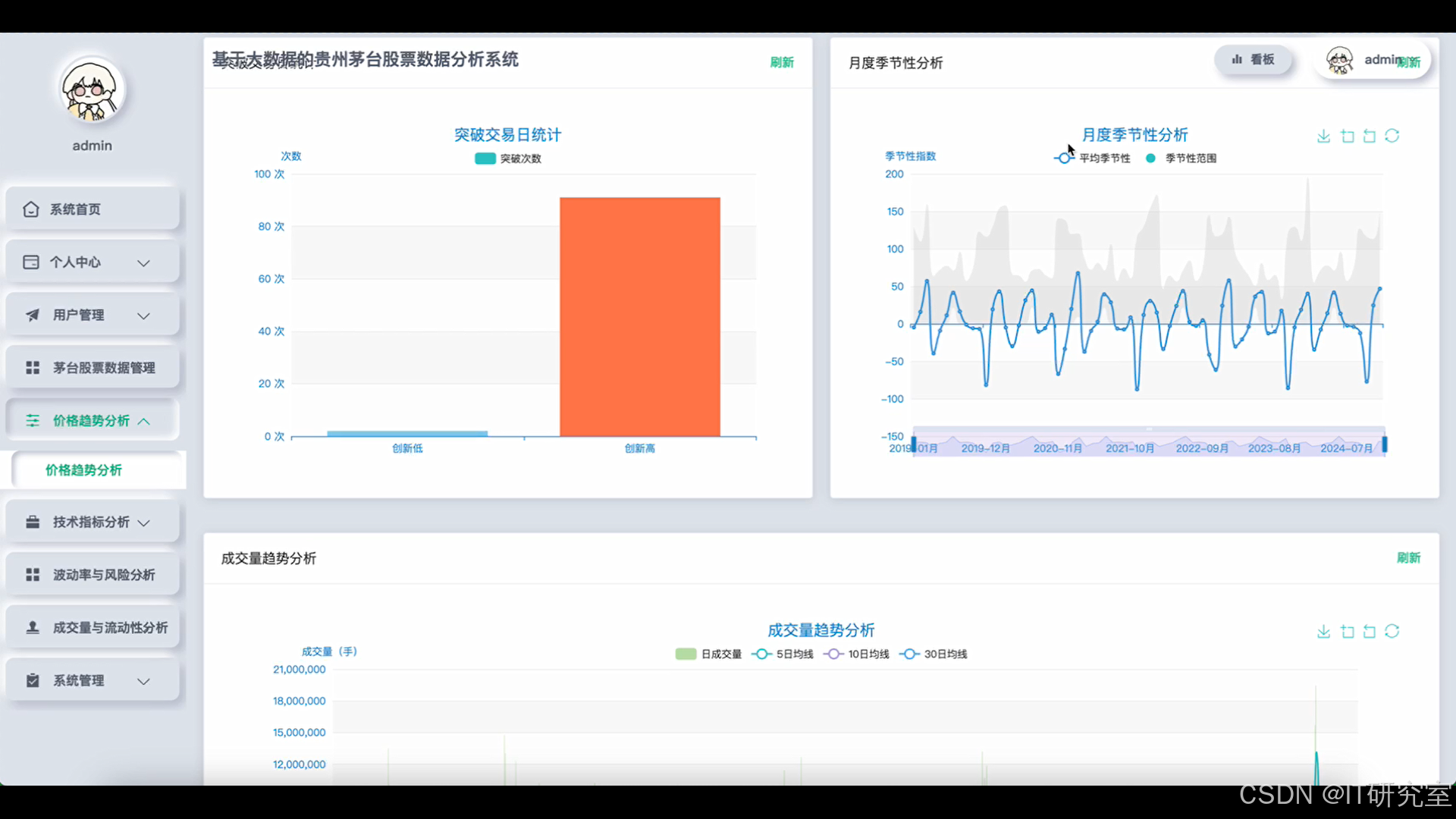Click the 月度季节性分析 card header text
The width and height of the screenshot is (1456, 819).
pyautogui.click(x=896, y=63)
